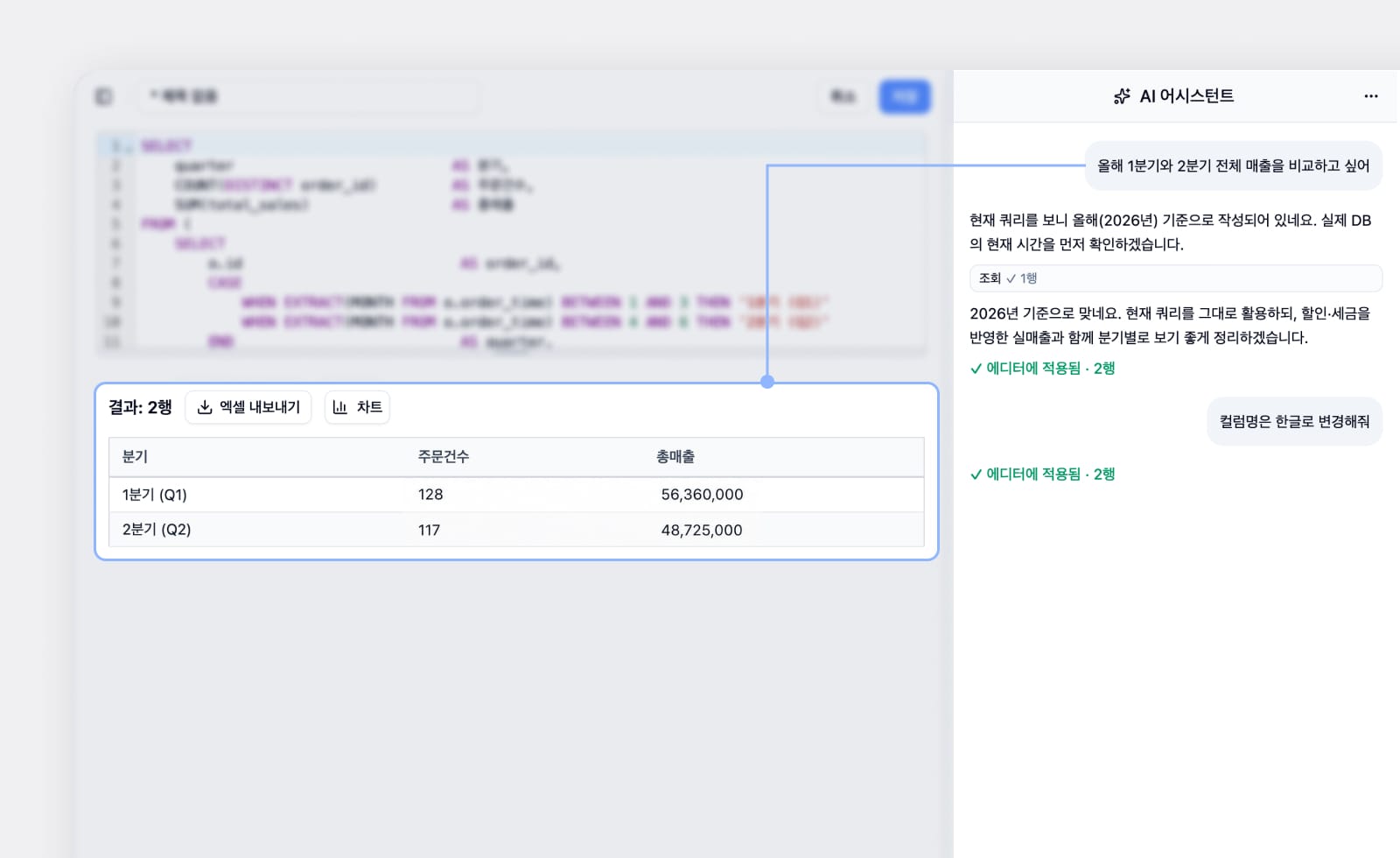
Task: Click the user message about 1분기와 2분기 매출
Action: click(1234, 165)
